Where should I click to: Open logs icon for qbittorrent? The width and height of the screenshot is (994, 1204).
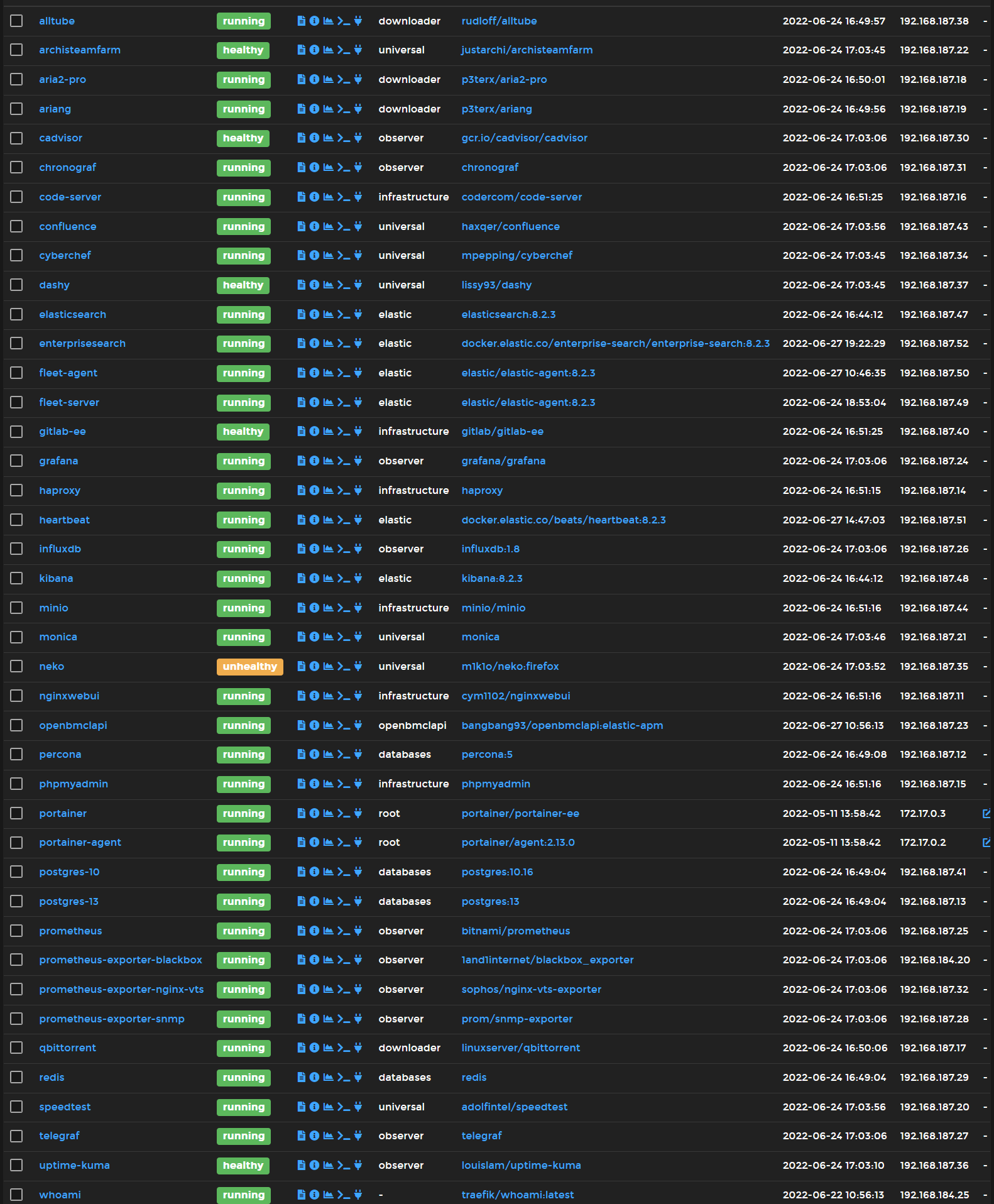(302, 1048)
